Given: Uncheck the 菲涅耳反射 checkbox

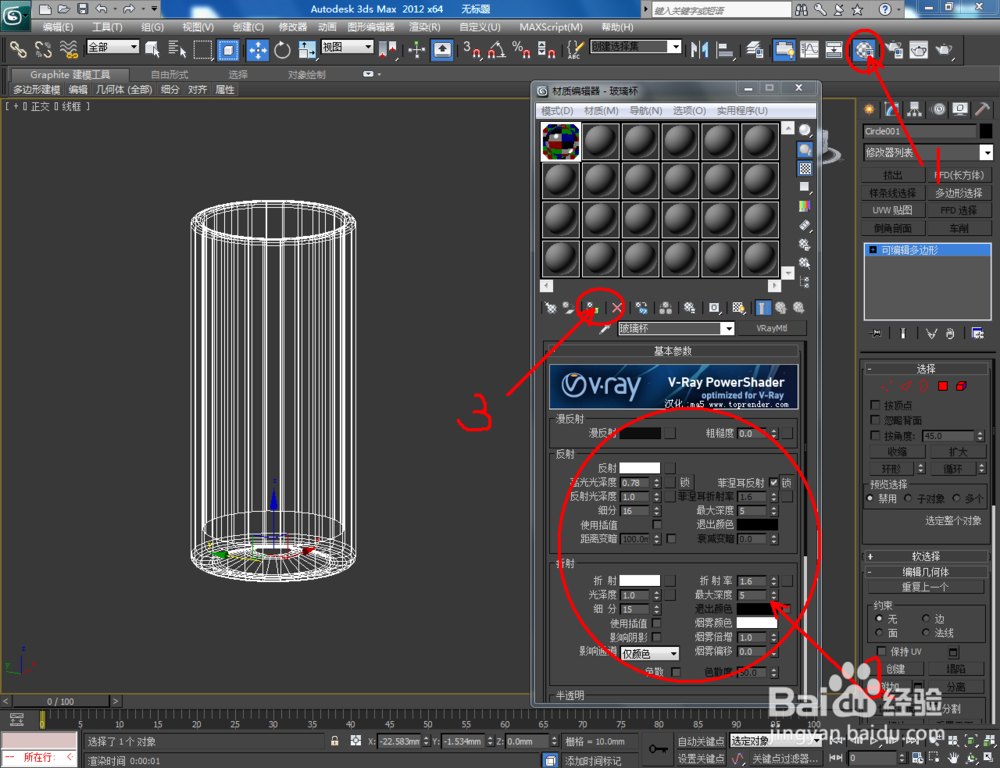Looking at the screenshot, I should click(774, 482).
